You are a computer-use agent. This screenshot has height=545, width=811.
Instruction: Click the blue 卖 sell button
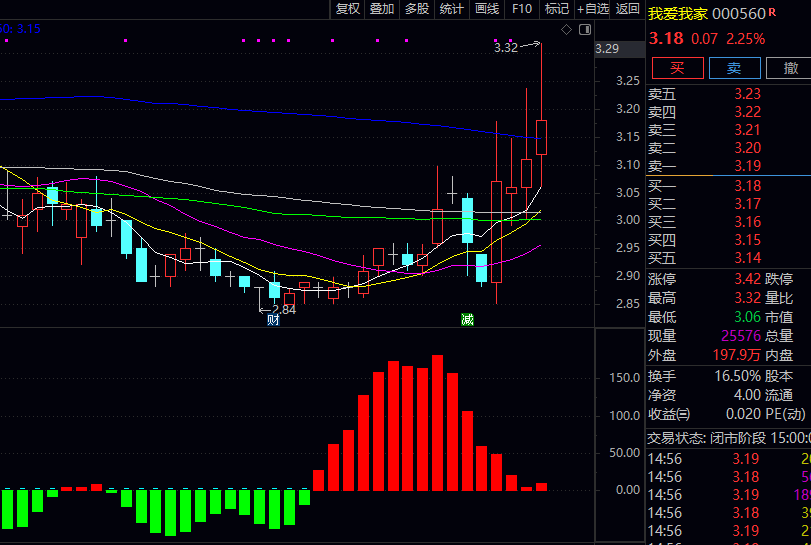click(x=734, y=68)
